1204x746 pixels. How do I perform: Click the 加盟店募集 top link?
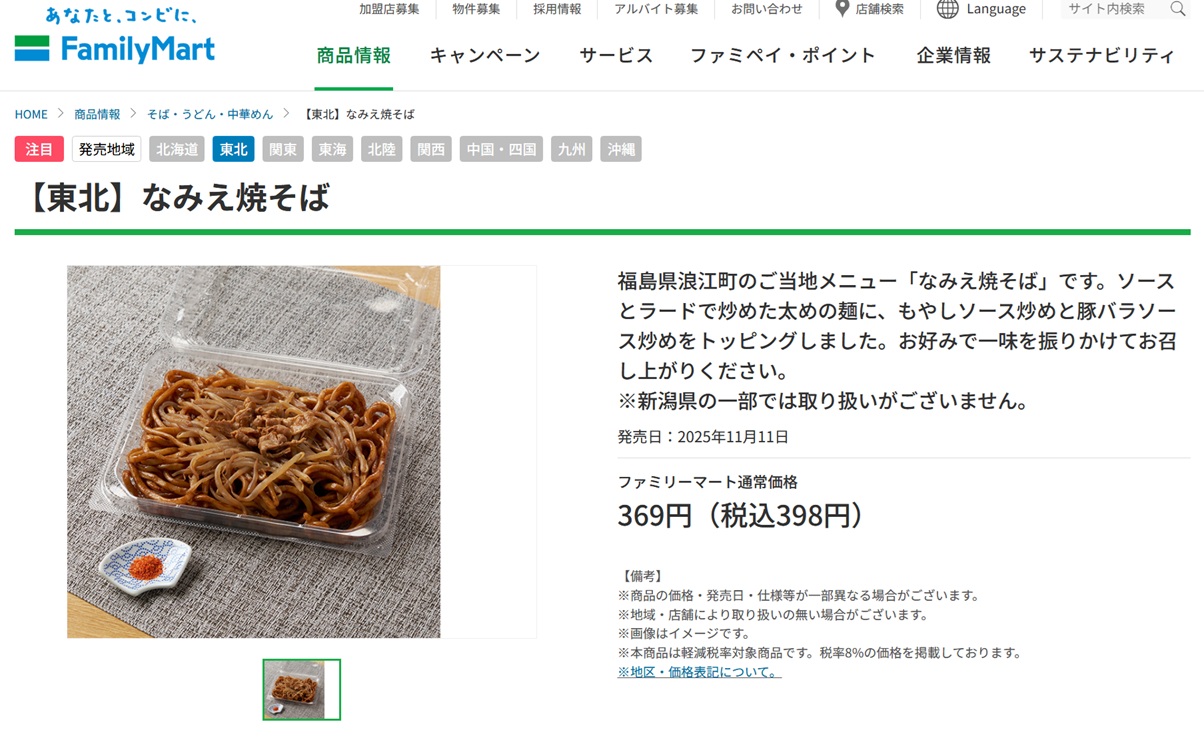[389, 9]
